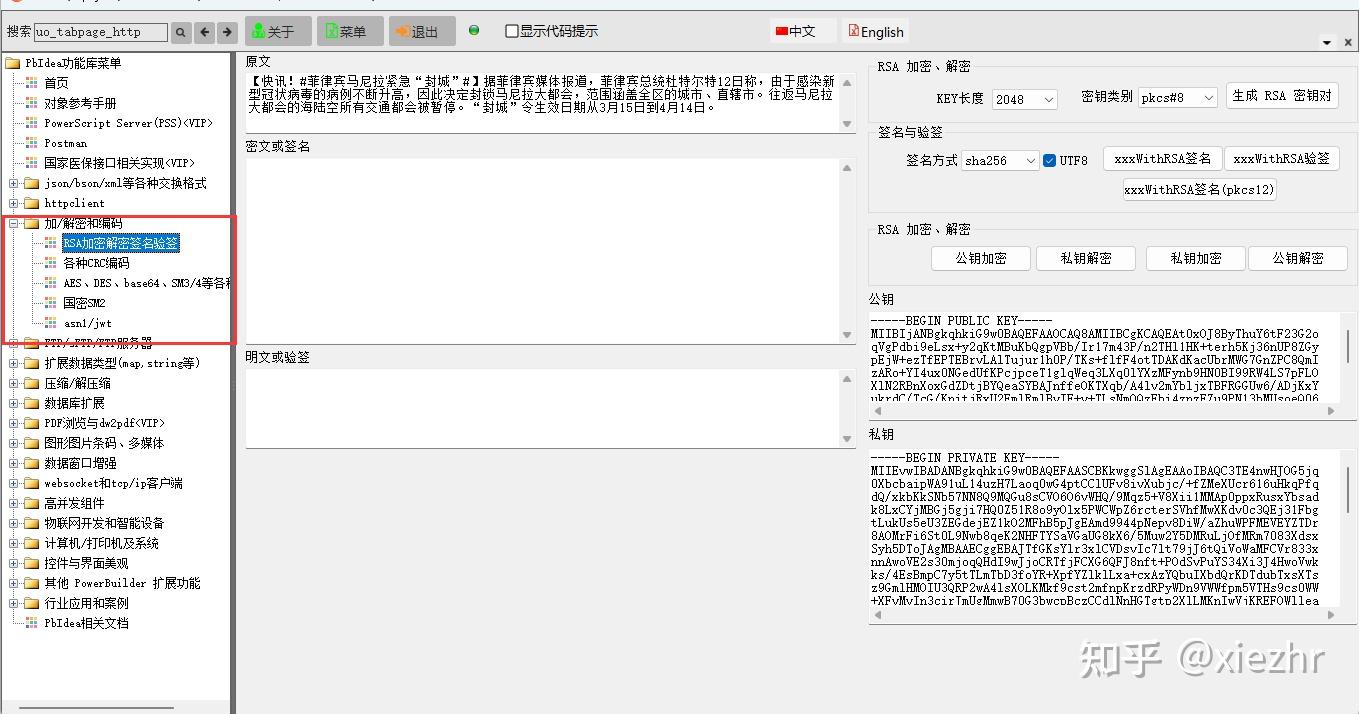Click down arrow of 原文 scrollbar
Image resolution: width=1359 pixels, height=714 pixels.
(847, 124)
